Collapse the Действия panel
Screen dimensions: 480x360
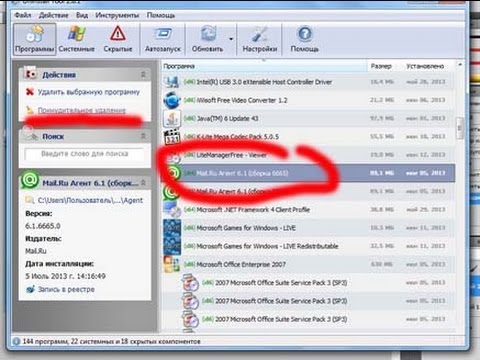(x=143, y=74)
